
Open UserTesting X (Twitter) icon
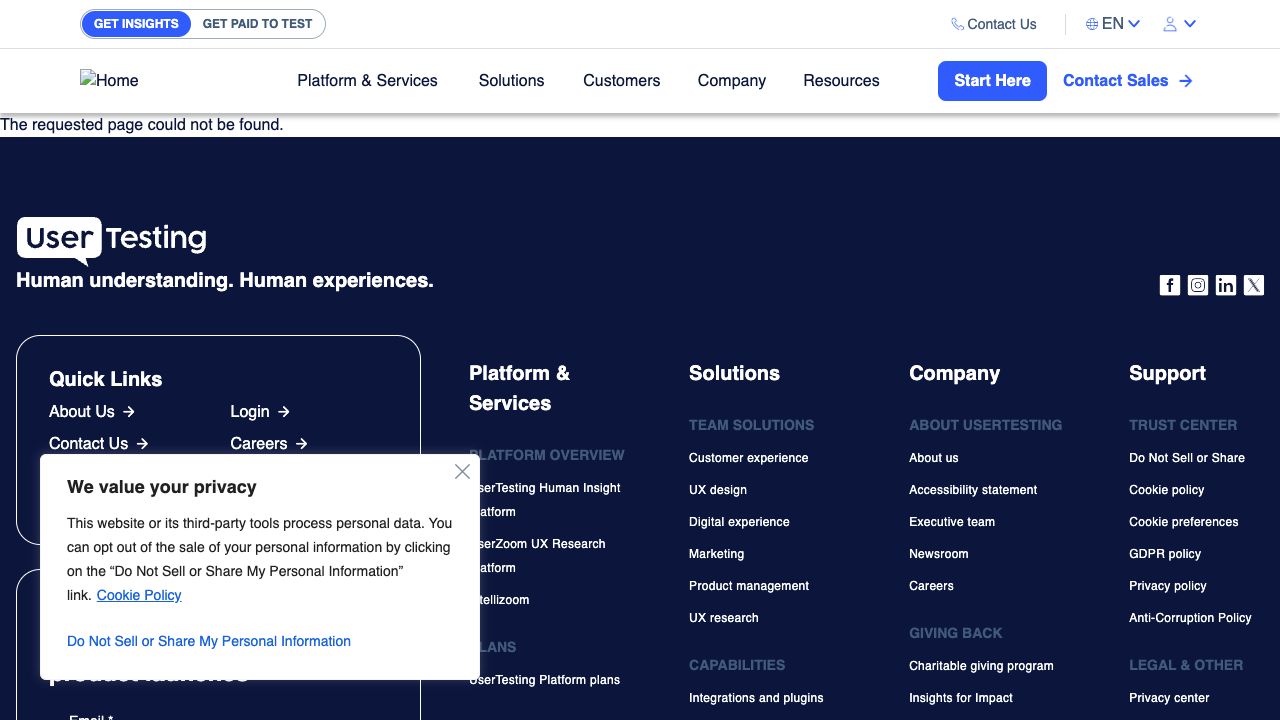pos(1253,285)
